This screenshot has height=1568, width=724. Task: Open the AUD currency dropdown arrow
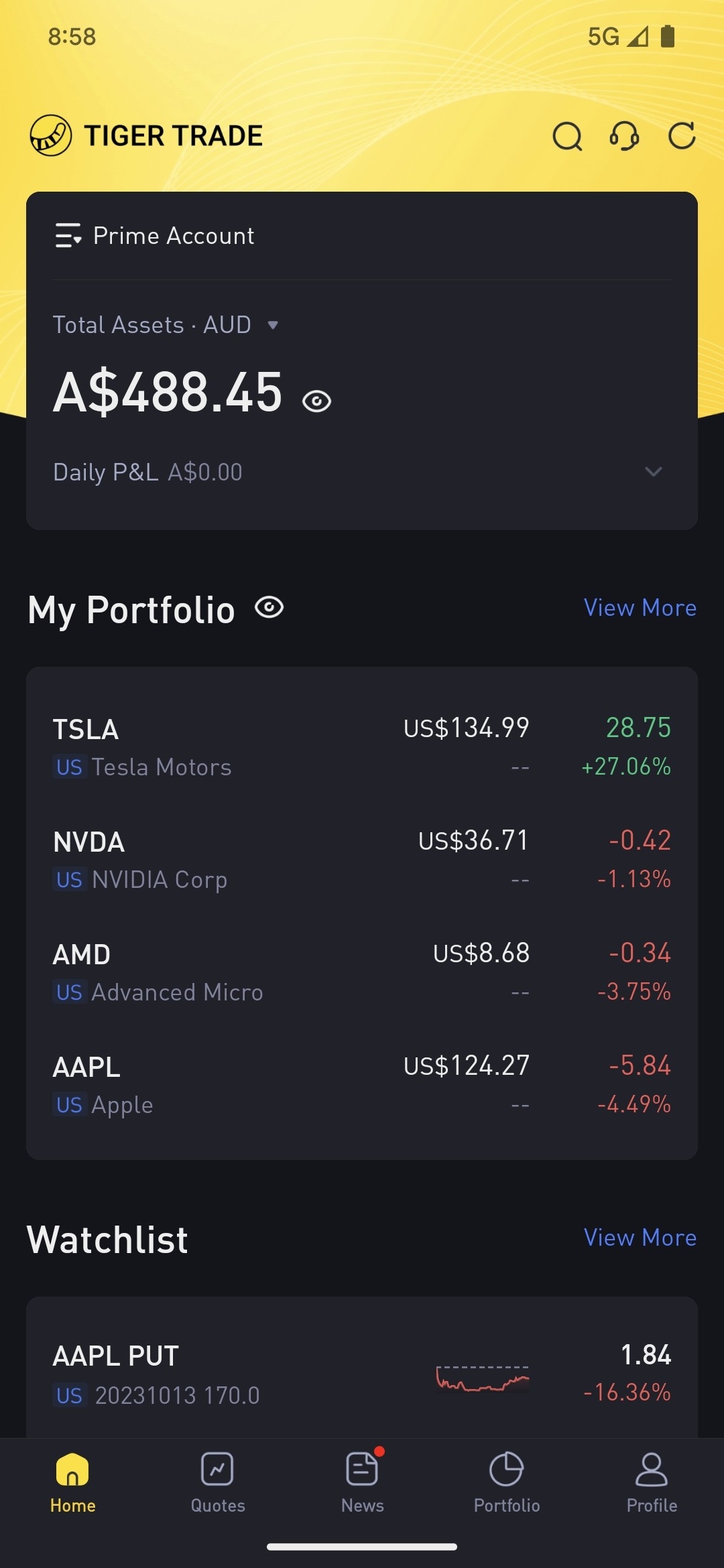(x=273, y=325)
